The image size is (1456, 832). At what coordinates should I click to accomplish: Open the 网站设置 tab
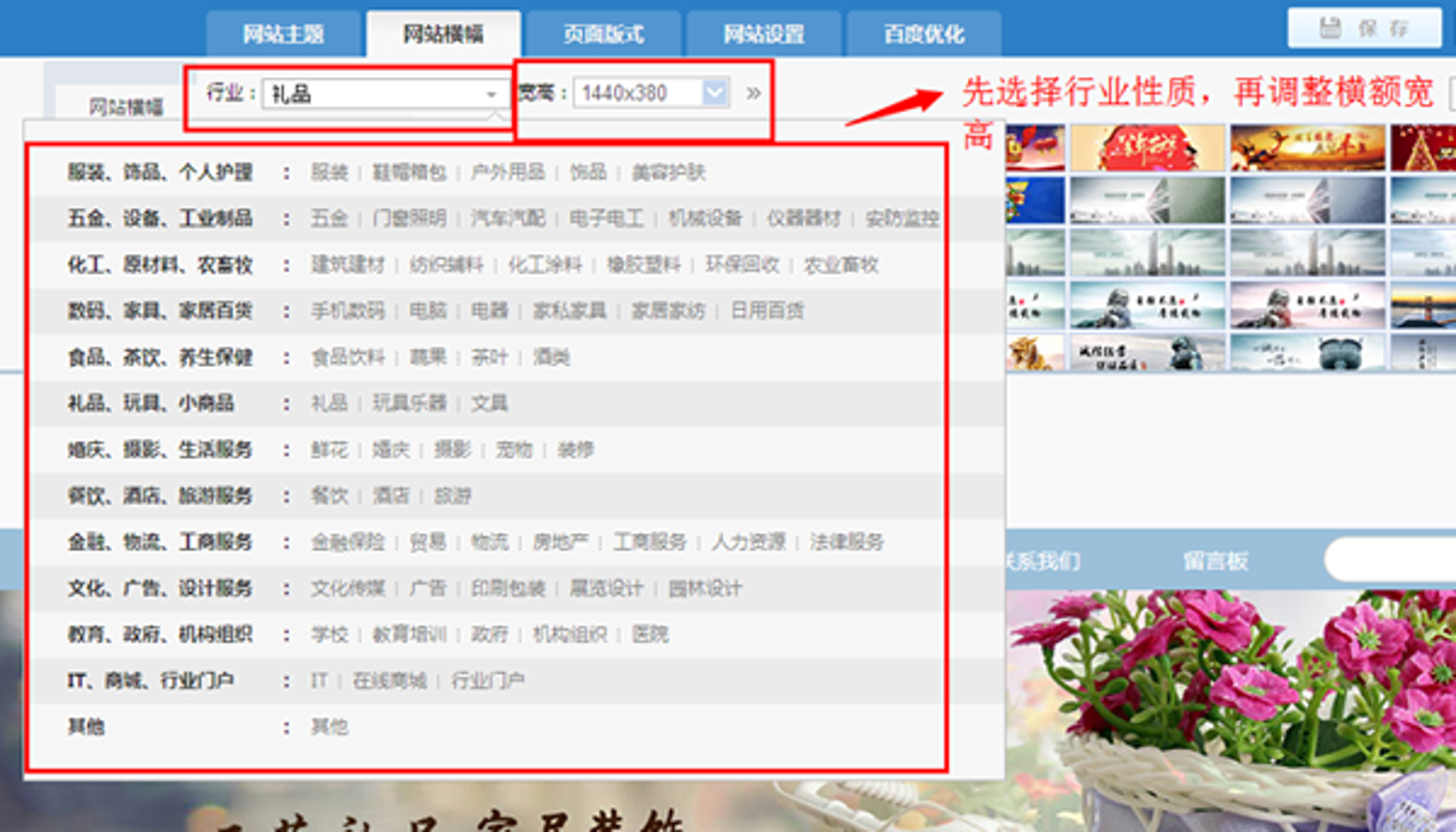(x=764, y=34)
